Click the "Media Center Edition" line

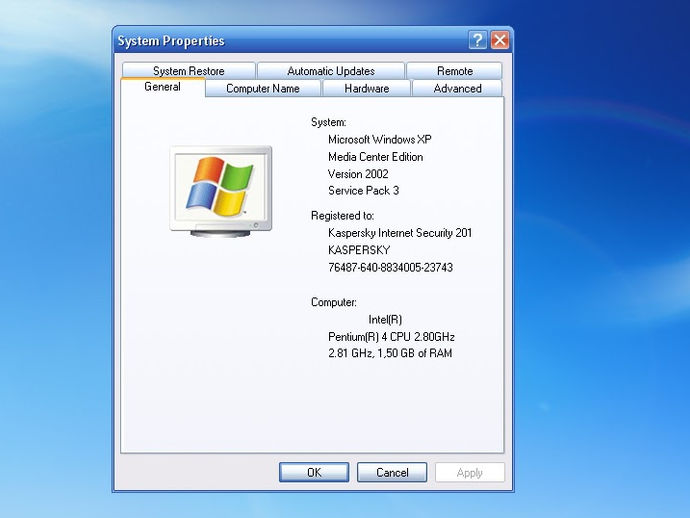click(375, 157)
